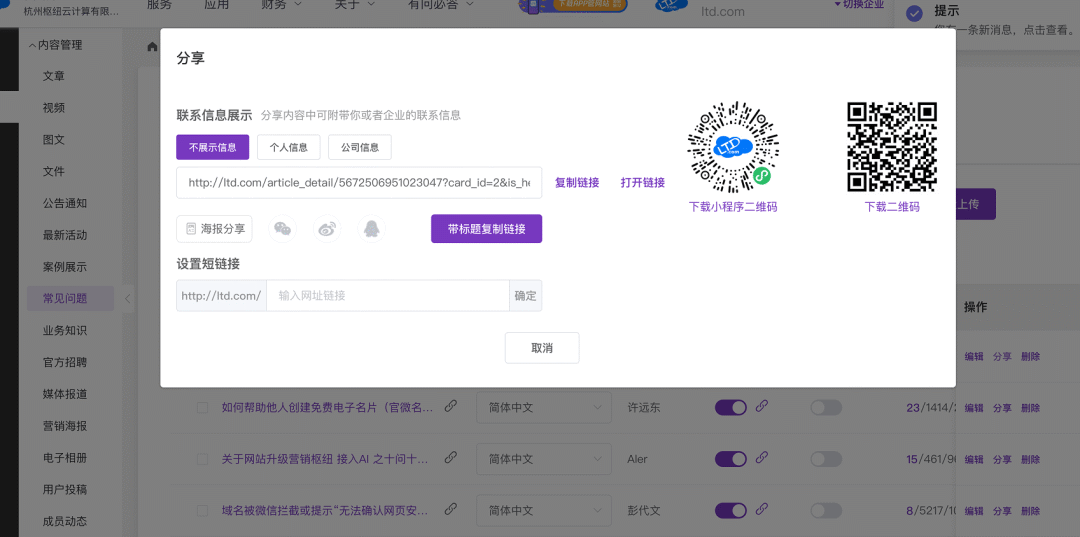Image resolution: width=1080 pixels, height=537 pixels.
Task: Select 不展示信息 option
Action: tap(213, 147)
